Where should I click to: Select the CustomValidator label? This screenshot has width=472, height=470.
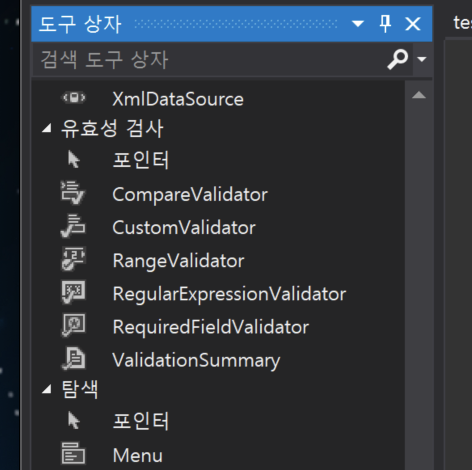(x=184, y=228)
